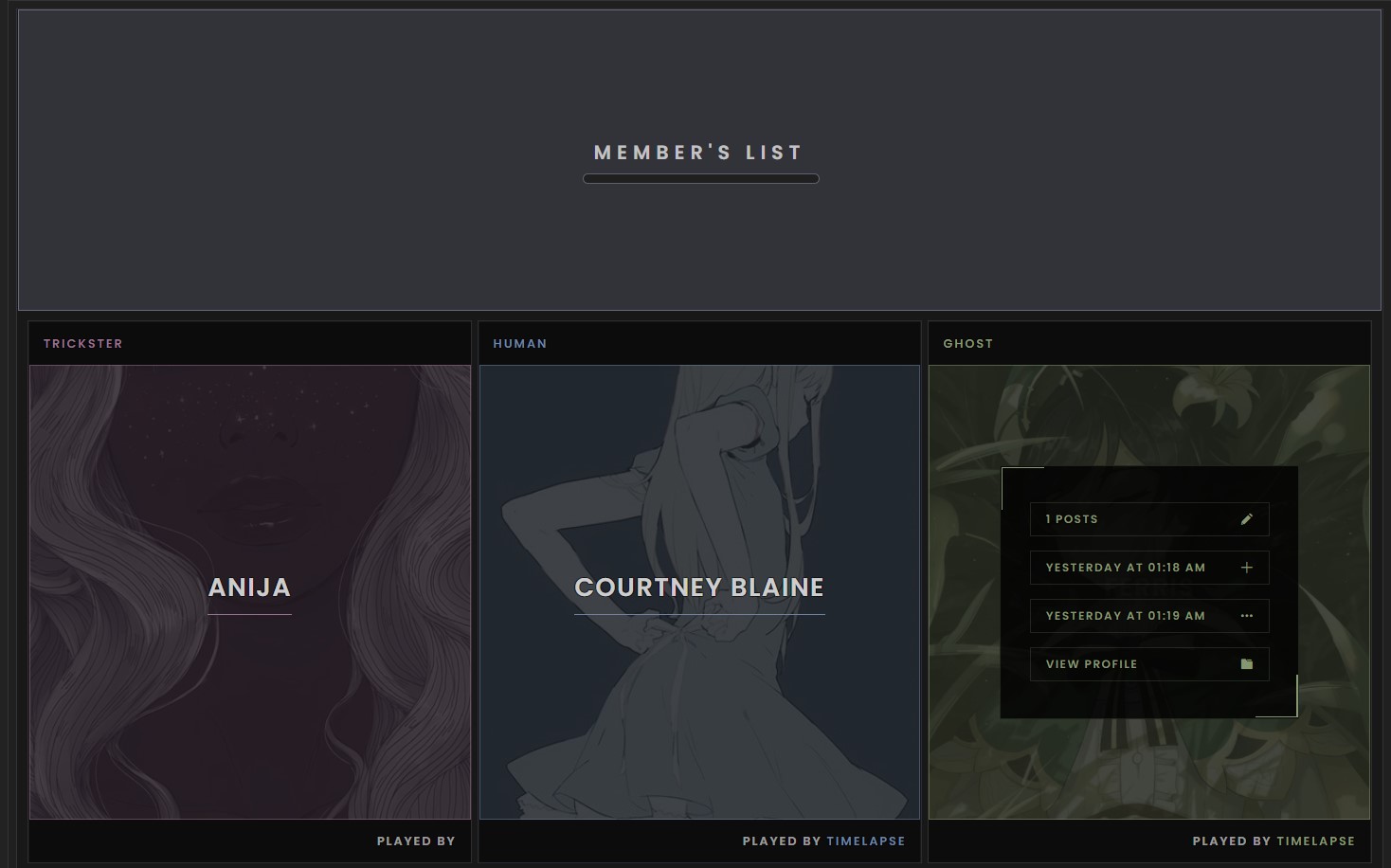Click the folder icon beside View Profile
Screen dimensions: 1391x868
(1246, 664)
